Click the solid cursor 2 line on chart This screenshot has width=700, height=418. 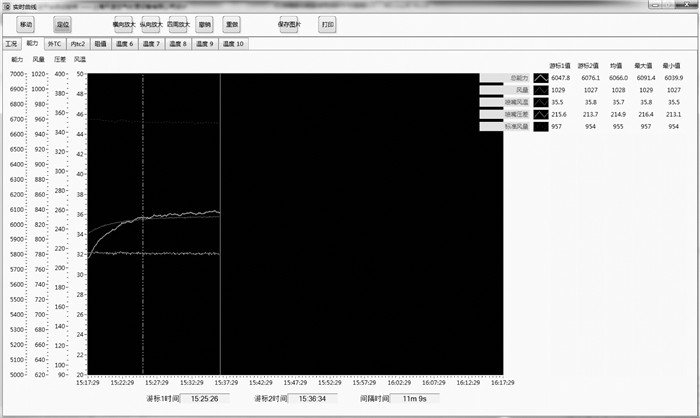(220, 223)
